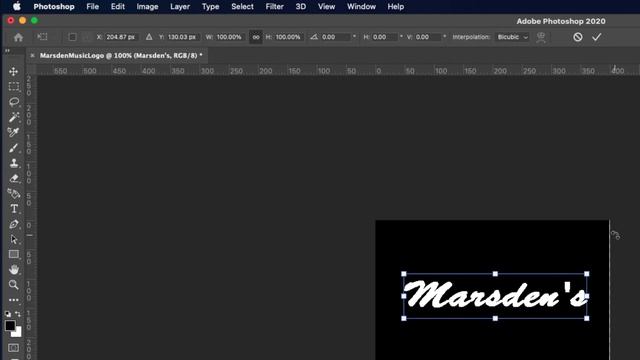Select the Hand tool
The width and height of the screenshot is (640, 360).
[13, 269]
